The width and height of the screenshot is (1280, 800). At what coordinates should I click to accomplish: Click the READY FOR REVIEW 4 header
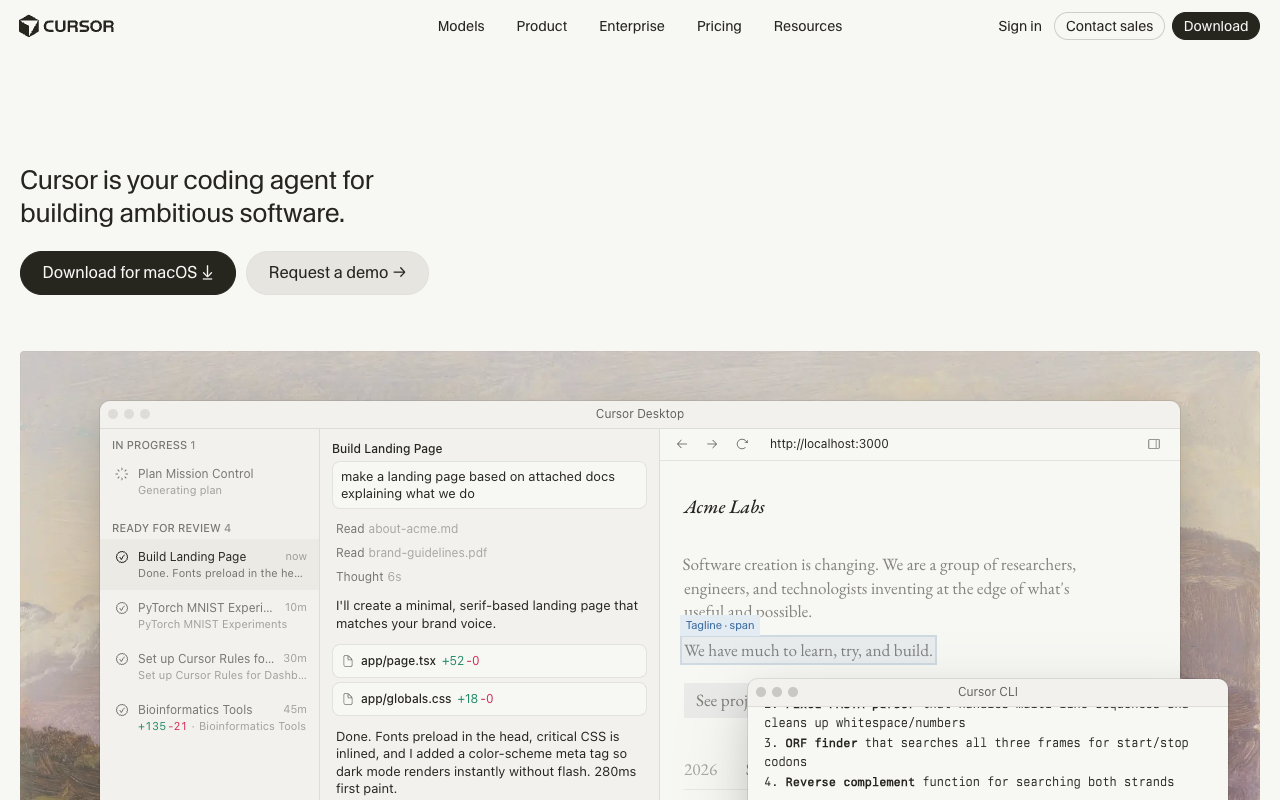pos(171,528)
